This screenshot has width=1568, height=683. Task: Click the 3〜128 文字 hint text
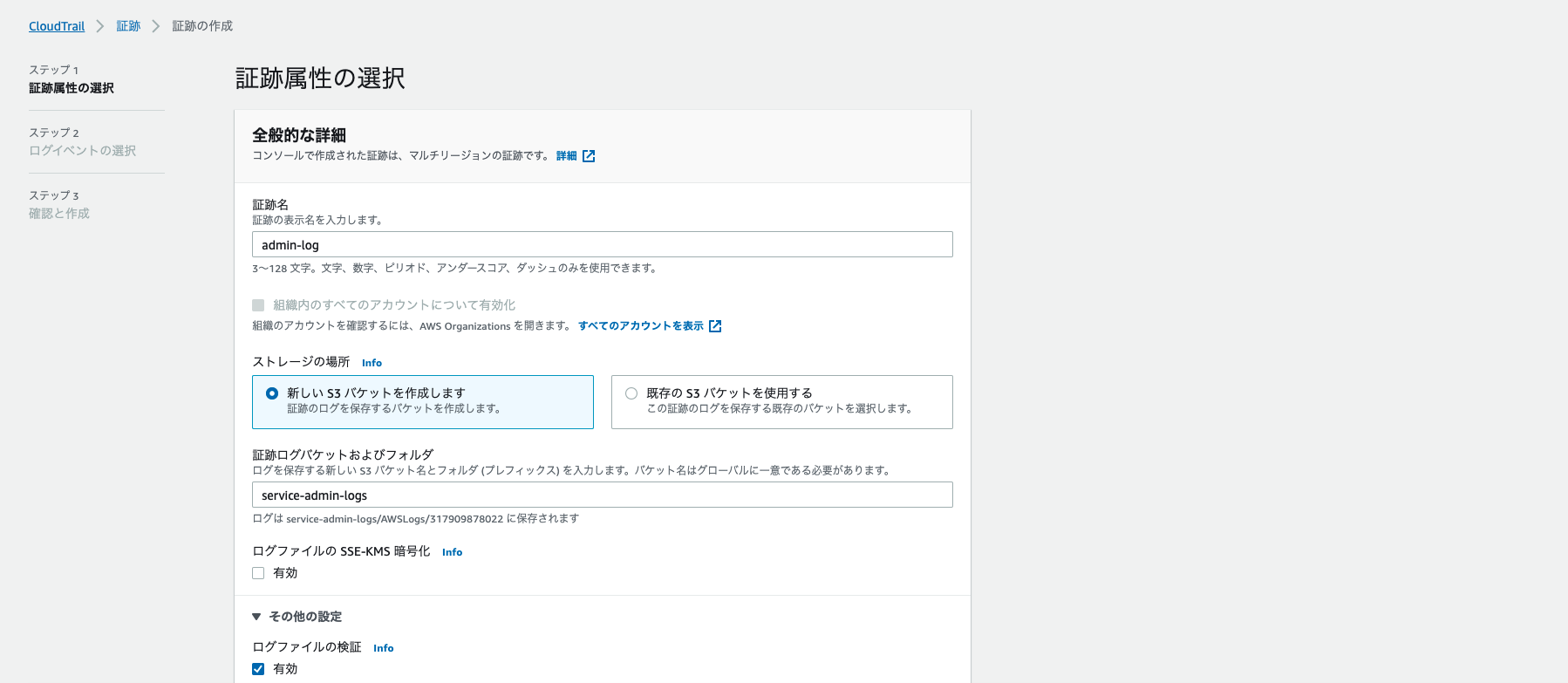(455, 269)
